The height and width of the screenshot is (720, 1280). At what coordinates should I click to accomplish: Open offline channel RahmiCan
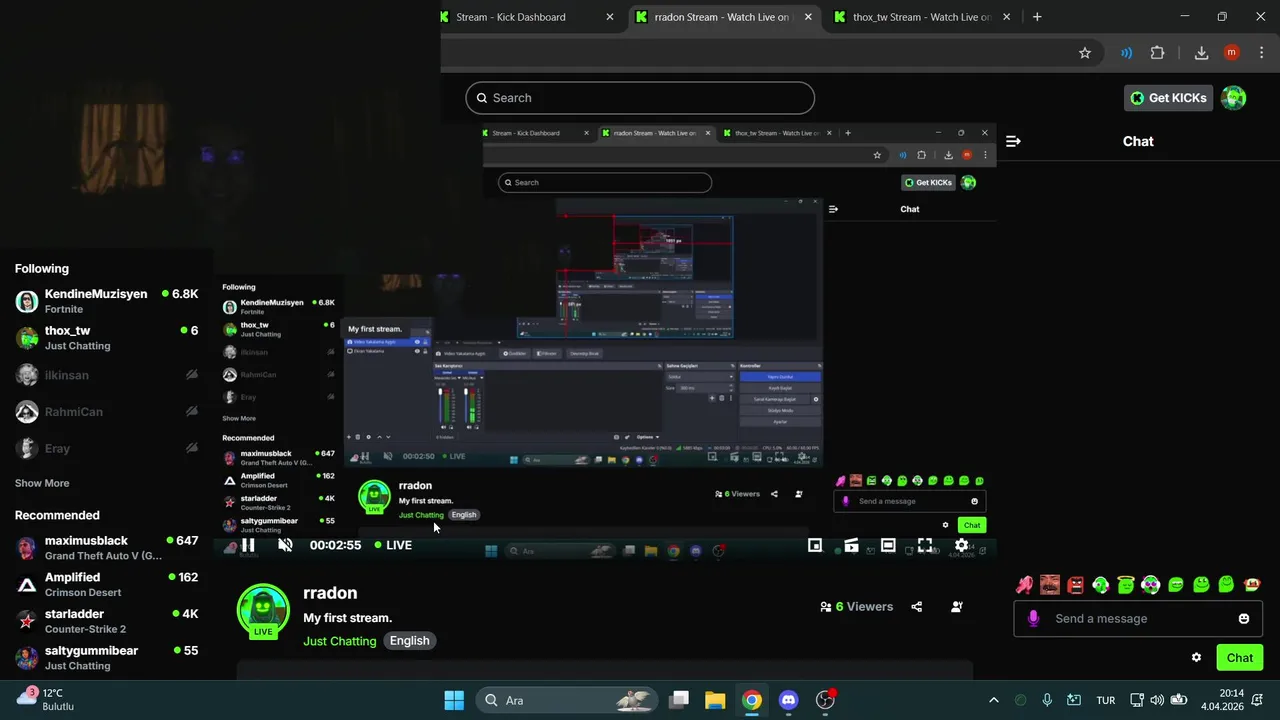(107, 412)
